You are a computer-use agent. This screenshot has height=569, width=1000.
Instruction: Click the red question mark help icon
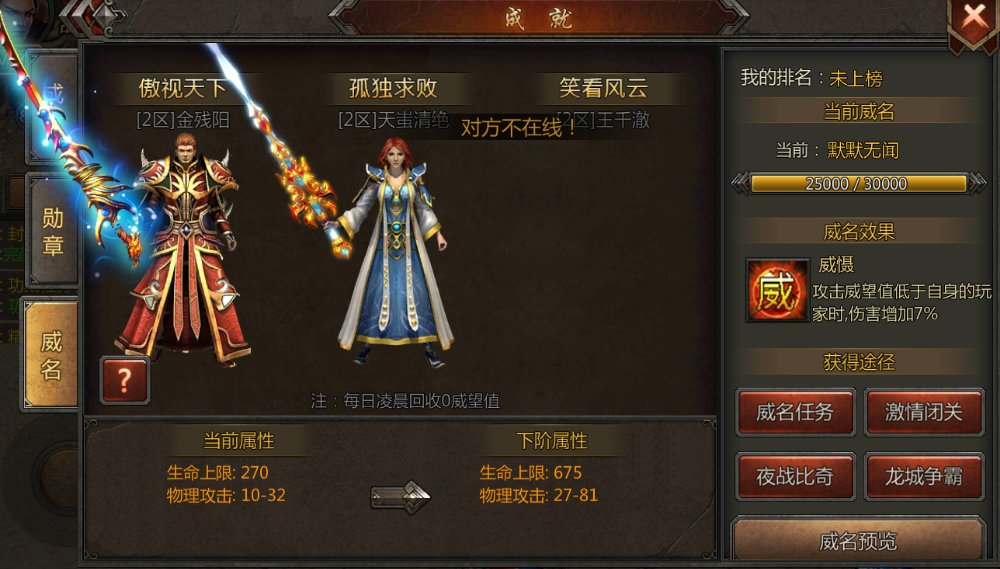[x=124, y=380]
